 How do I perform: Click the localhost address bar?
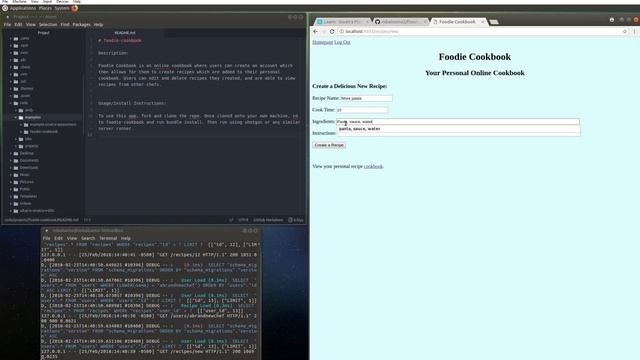(482, 31)
